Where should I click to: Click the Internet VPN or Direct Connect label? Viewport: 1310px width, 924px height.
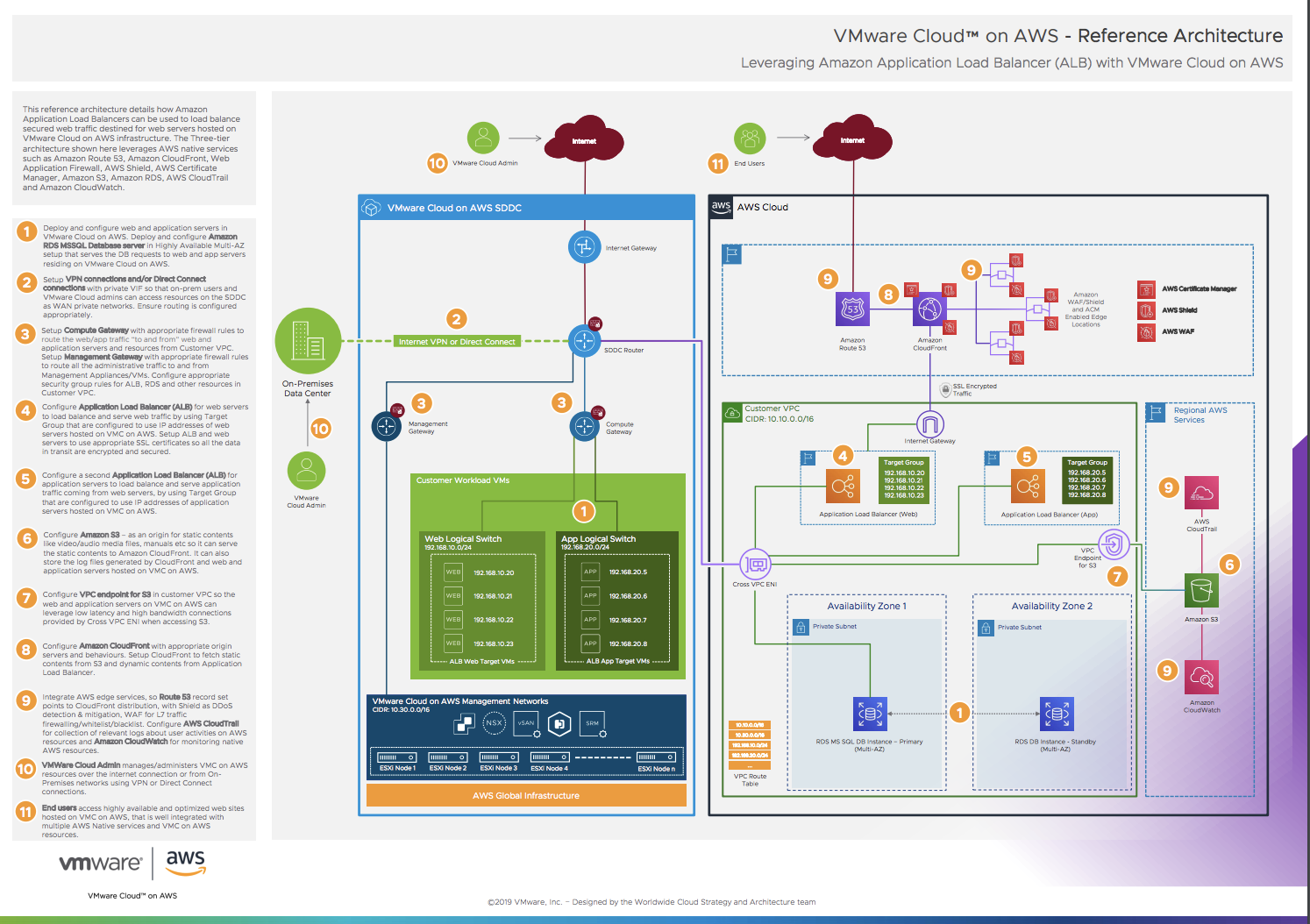[x=457, y=342]
